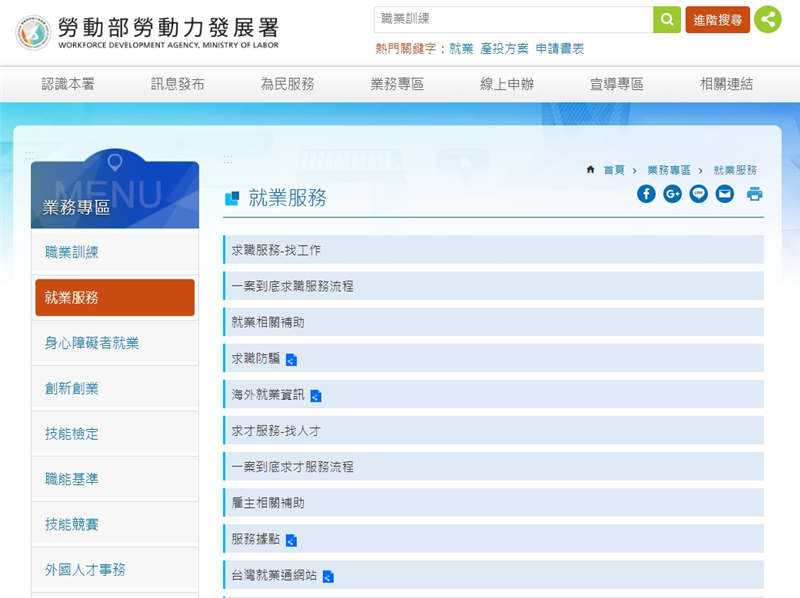The image size is (800, 598).
Task: Click external link icon beside 求職防騙
Action: [291, 360]
